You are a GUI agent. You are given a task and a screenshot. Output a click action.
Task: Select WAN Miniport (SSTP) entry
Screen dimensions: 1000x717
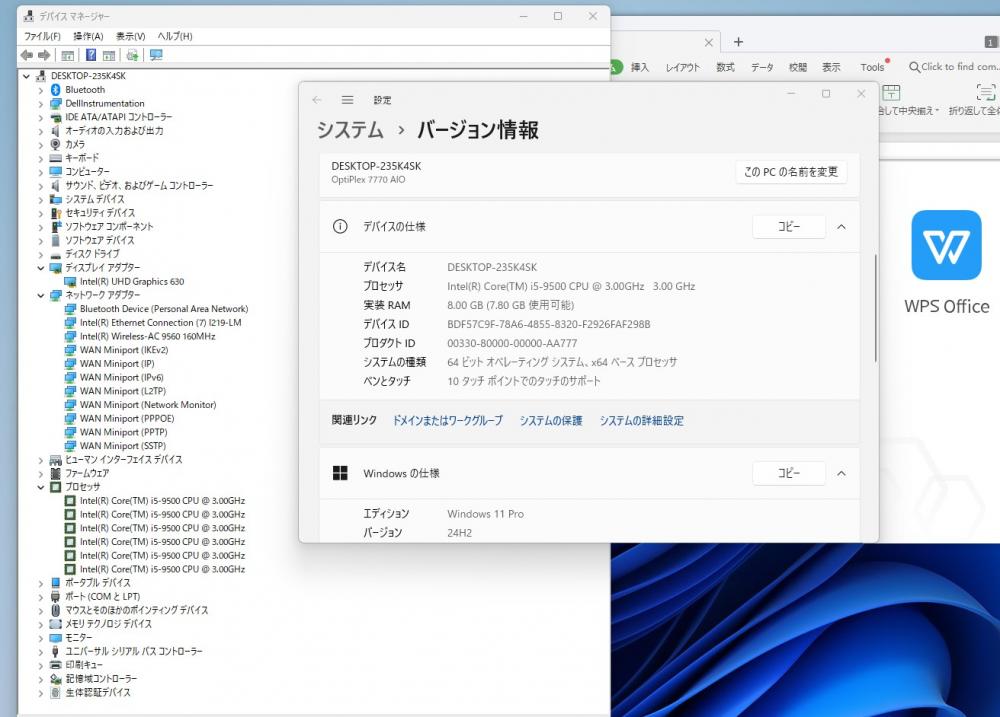click(x=122, y=446)
